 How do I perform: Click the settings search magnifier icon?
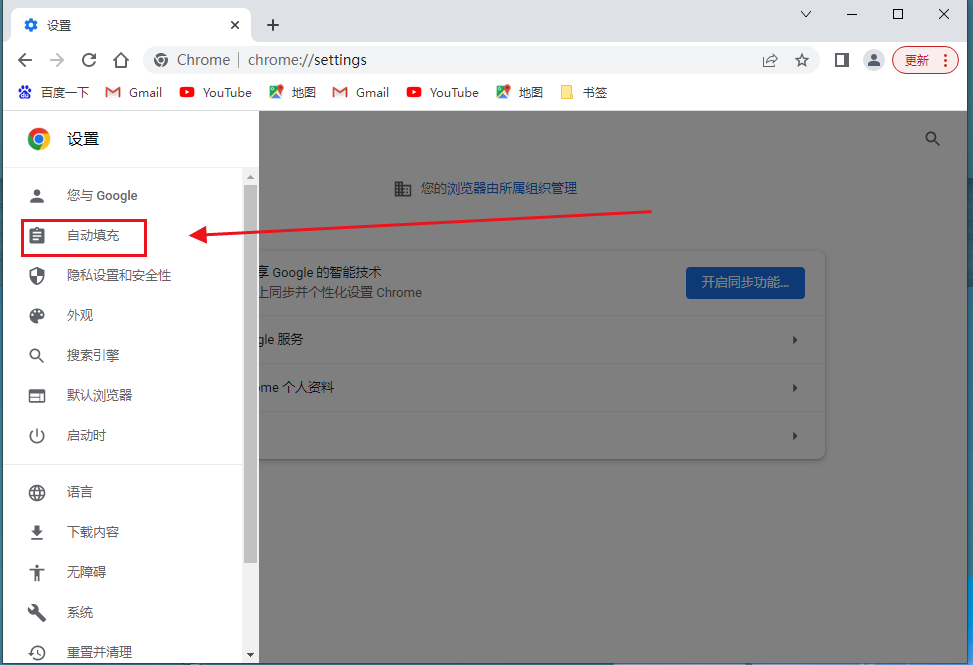(932, 139)
